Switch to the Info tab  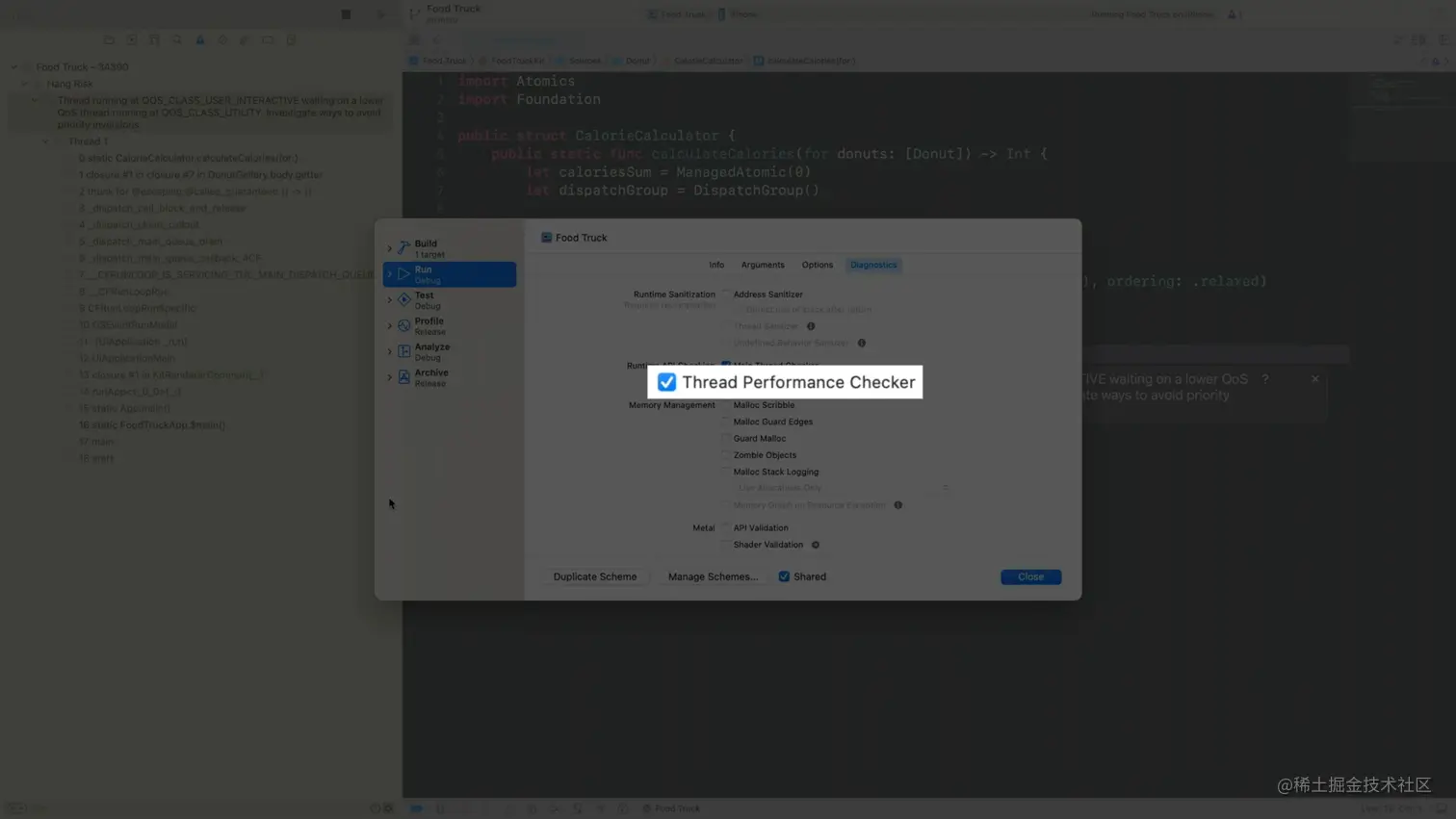716,265
